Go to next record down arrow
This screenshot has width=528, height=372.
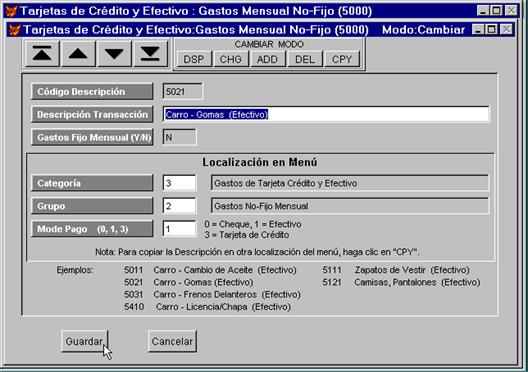[114, 54]
